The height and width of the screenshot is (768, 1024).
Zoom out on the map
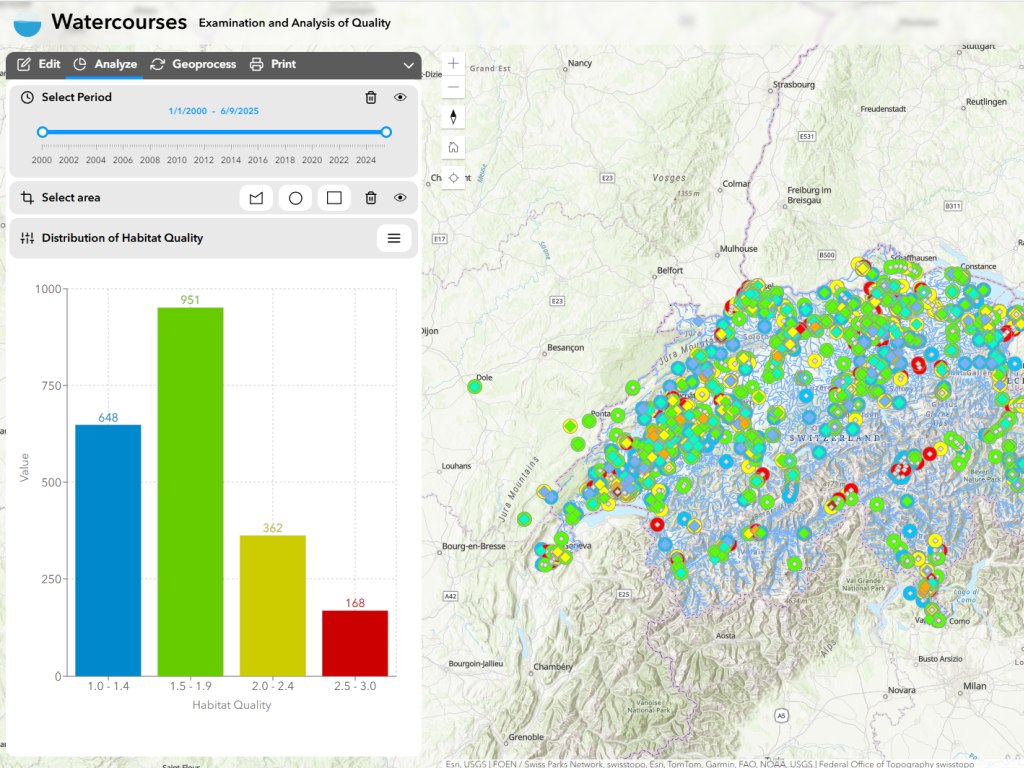click(x=453, y=87)
